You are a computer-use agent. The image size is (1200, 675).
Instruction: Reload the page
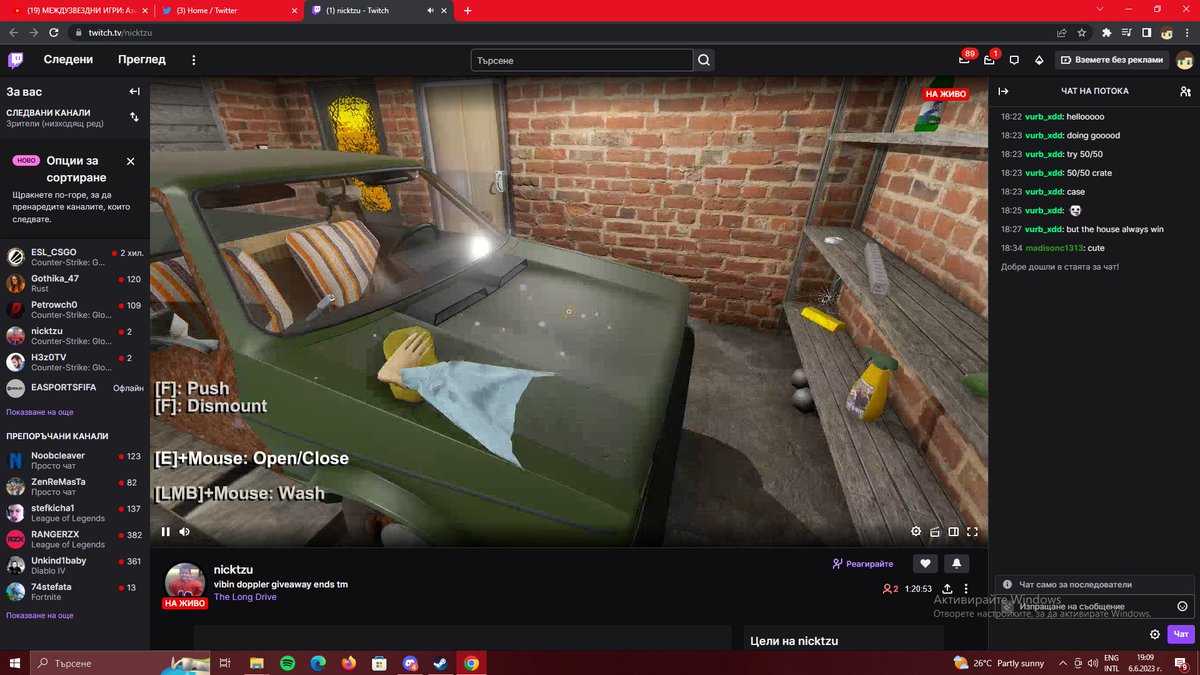(53, 32)
